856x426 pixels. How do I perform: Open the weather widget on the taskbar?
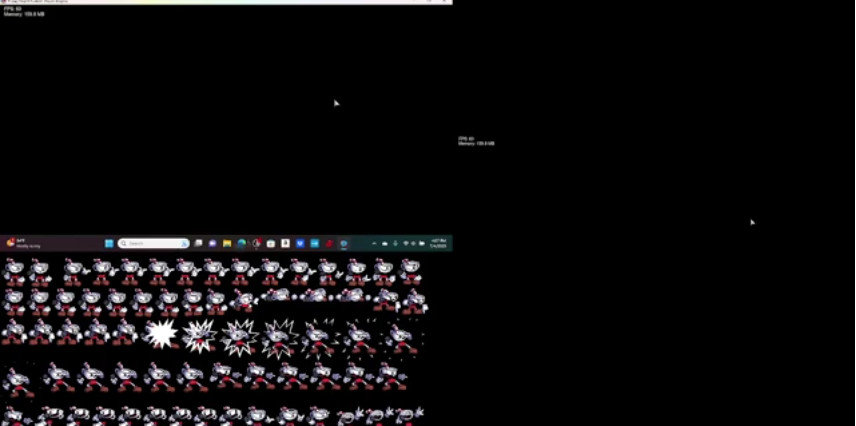pos(23,244)
